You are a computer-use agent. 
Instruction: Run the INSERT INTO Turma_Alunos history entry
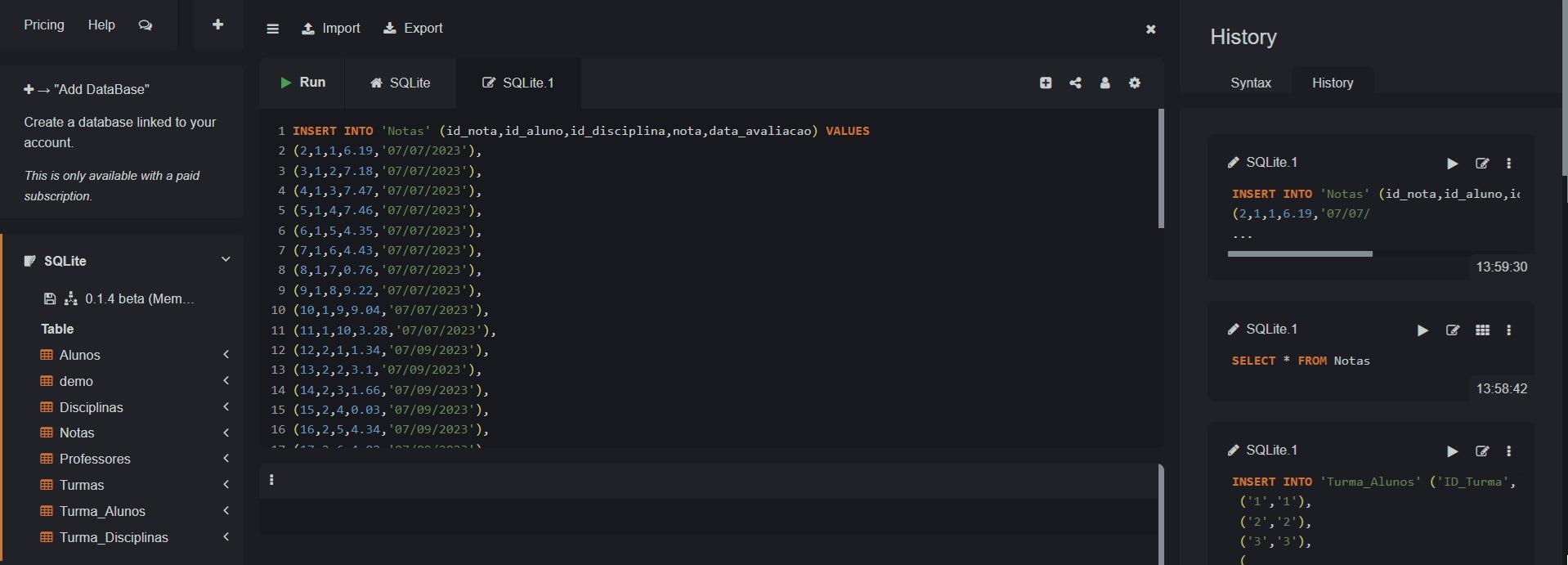click(1452, 451)
